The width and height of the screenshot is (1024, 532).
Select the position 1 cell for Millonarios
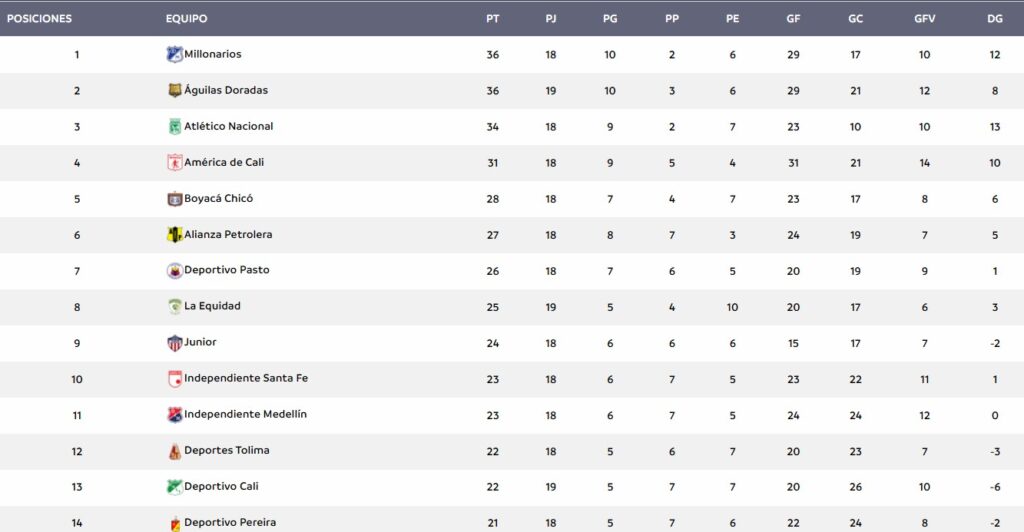(x=77, y=55)
